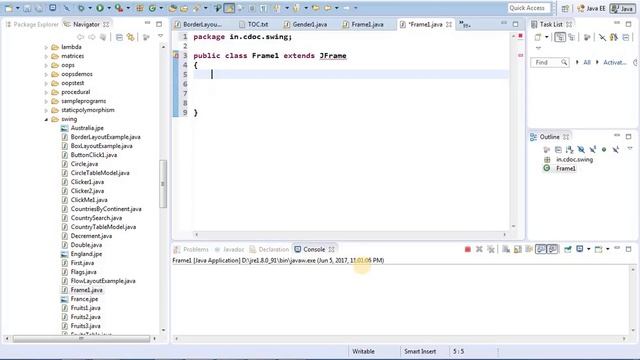This screenshot has height=360, width=640.
Task: Switch to the BorderLayou... editor tab
Action: 198,24
